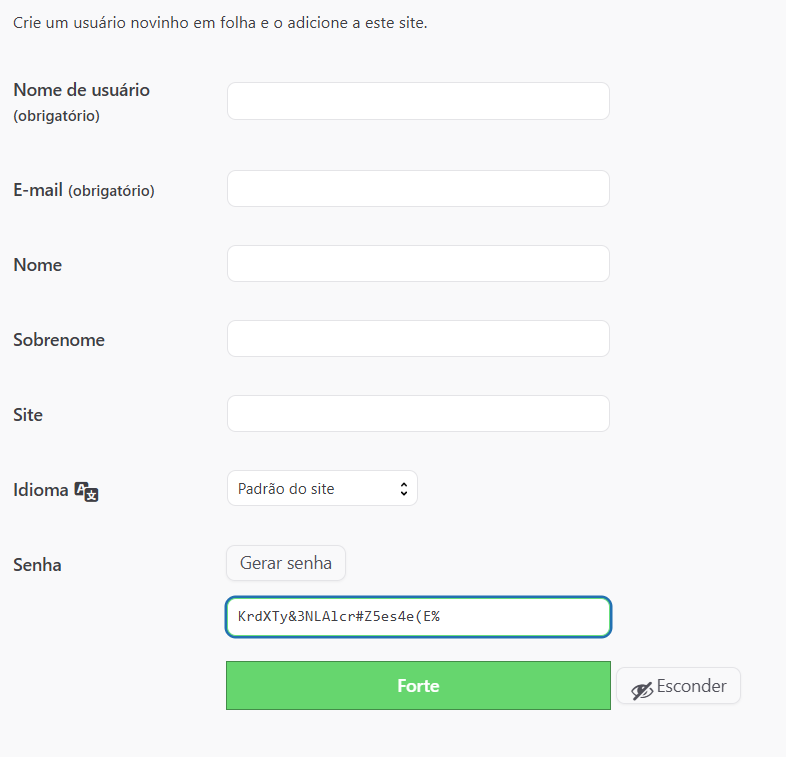Select the Nome text field
The width and height of the screenshot is (786, 757).
tap(418, 264)
